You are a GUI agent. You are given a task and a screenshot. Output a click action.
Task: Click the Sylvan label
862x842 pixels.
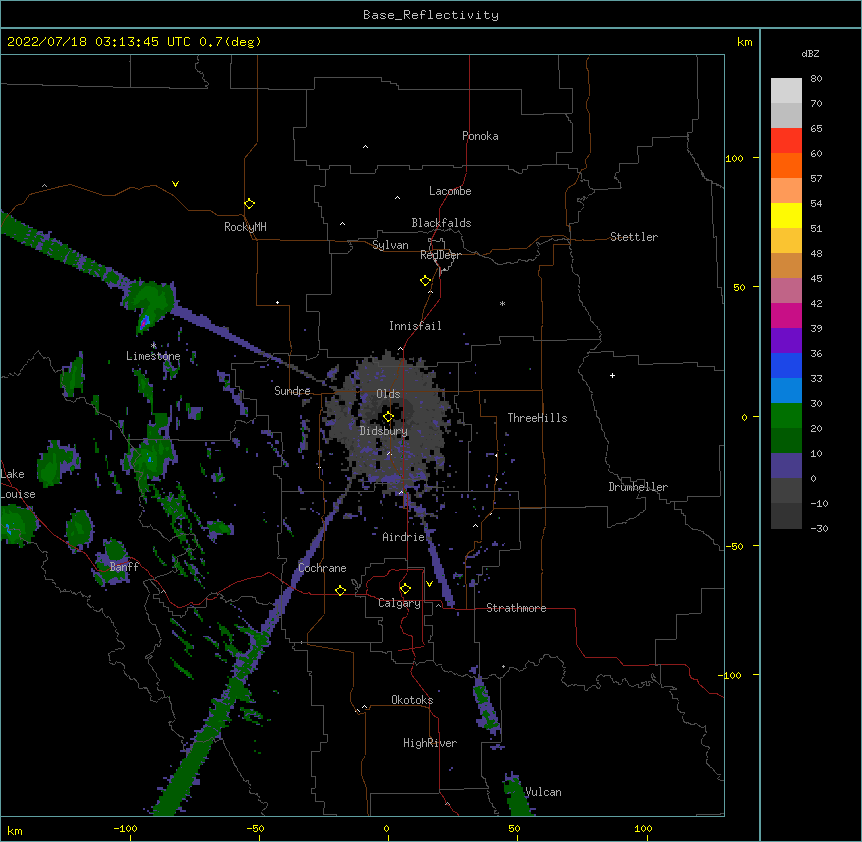click(x=390, y=245)
